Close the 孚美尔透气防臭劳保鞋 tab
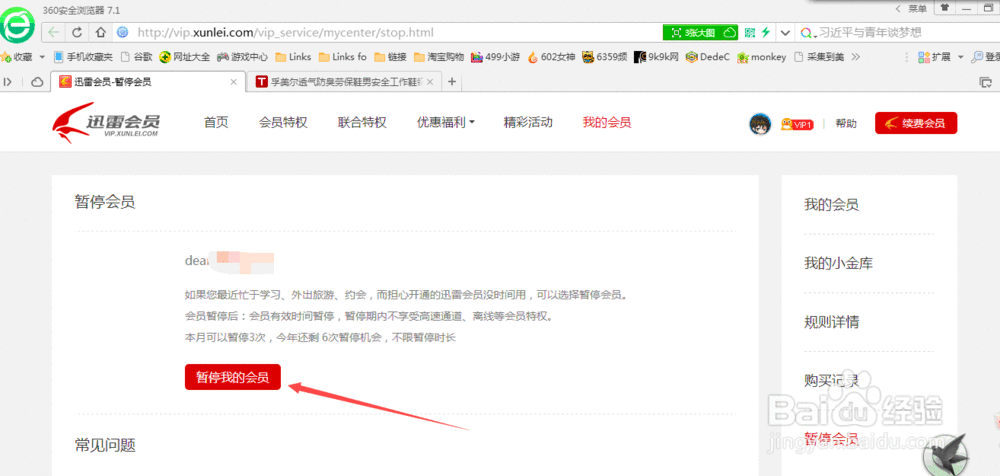Screen dimensions: 1000x476 coord(430,82)
